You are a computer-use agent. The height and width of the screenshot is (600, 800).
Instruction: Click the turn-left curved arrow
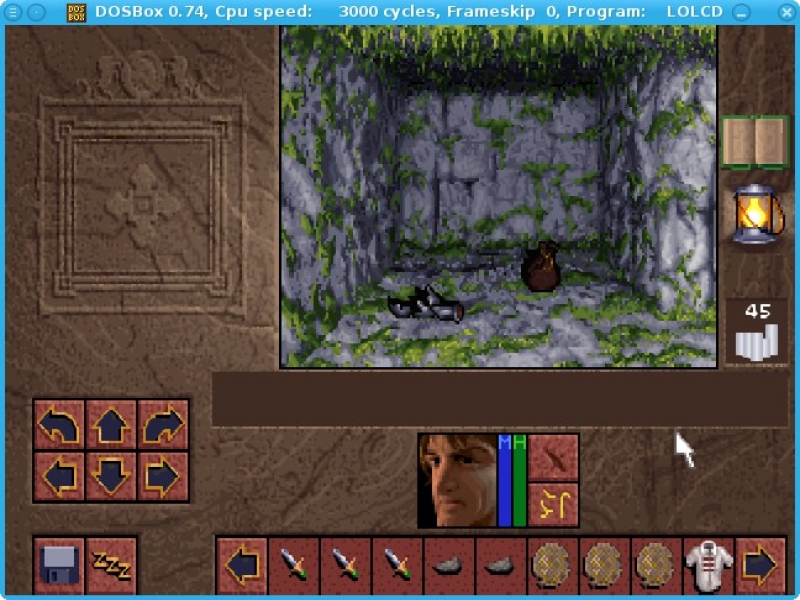(59, 425)
